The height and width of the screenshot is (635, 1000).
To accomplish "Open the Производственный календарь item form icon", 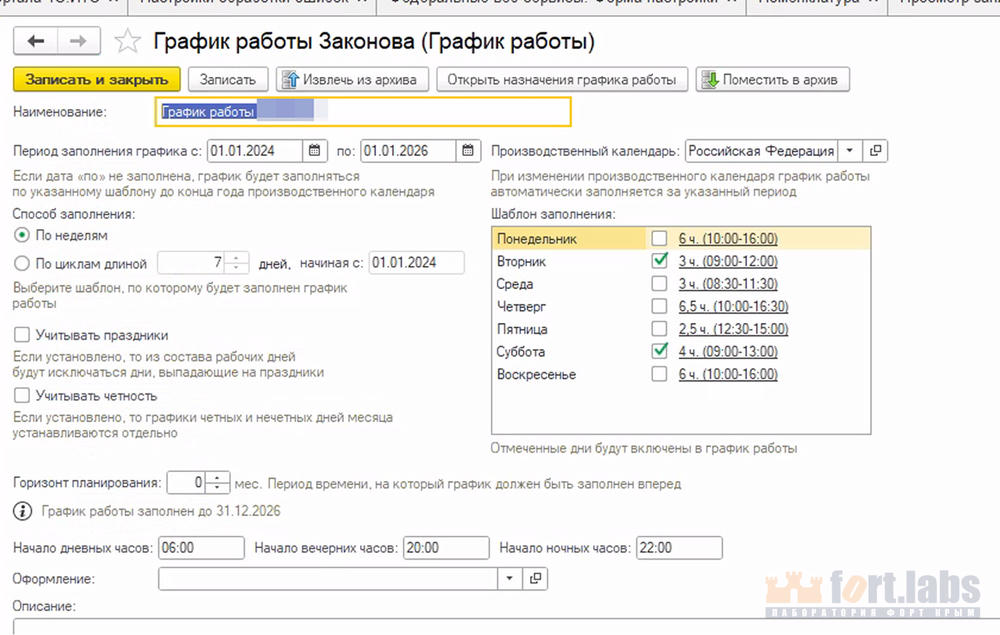I will (875, 151).
